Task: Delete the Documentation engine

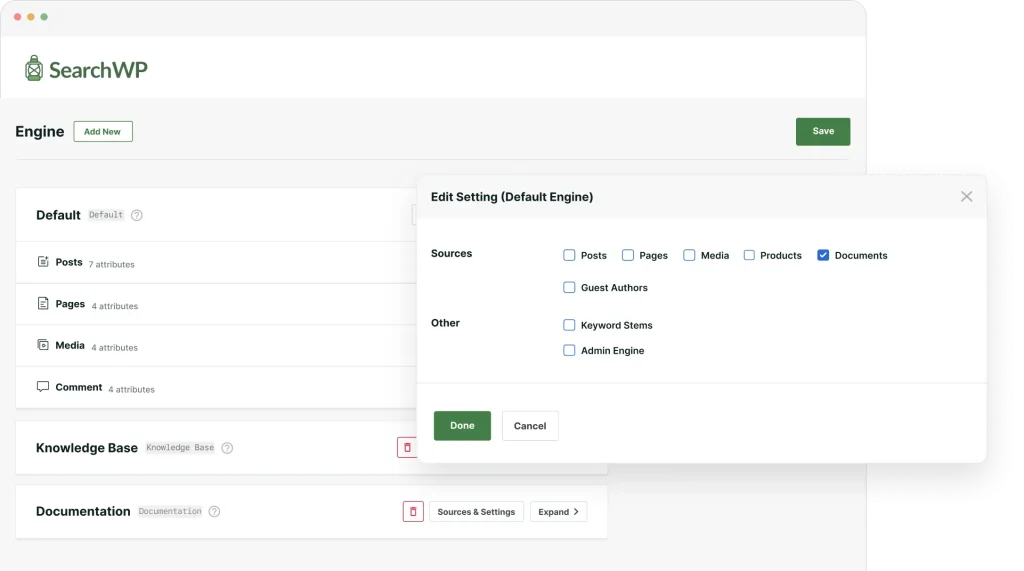Action: pyautogui.click(x=413, y=512)
